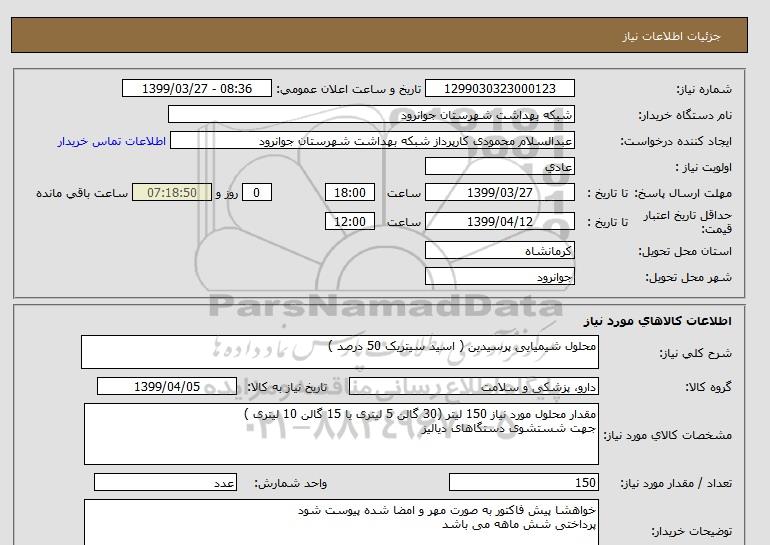
Task: Select the general description field محلول شیمیایی پرسیدین
Action: (340, 352)
